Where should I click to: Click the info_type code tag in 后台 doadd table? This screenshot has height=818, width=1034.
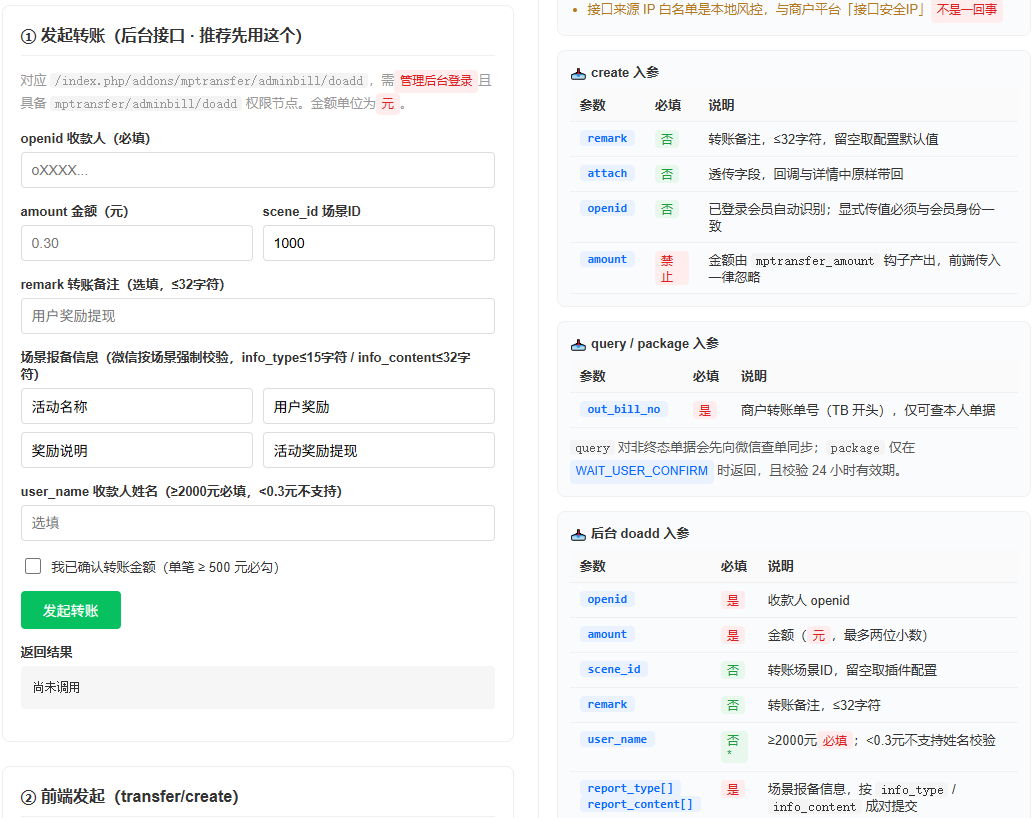pyautogui.click(x=912, y=790)
